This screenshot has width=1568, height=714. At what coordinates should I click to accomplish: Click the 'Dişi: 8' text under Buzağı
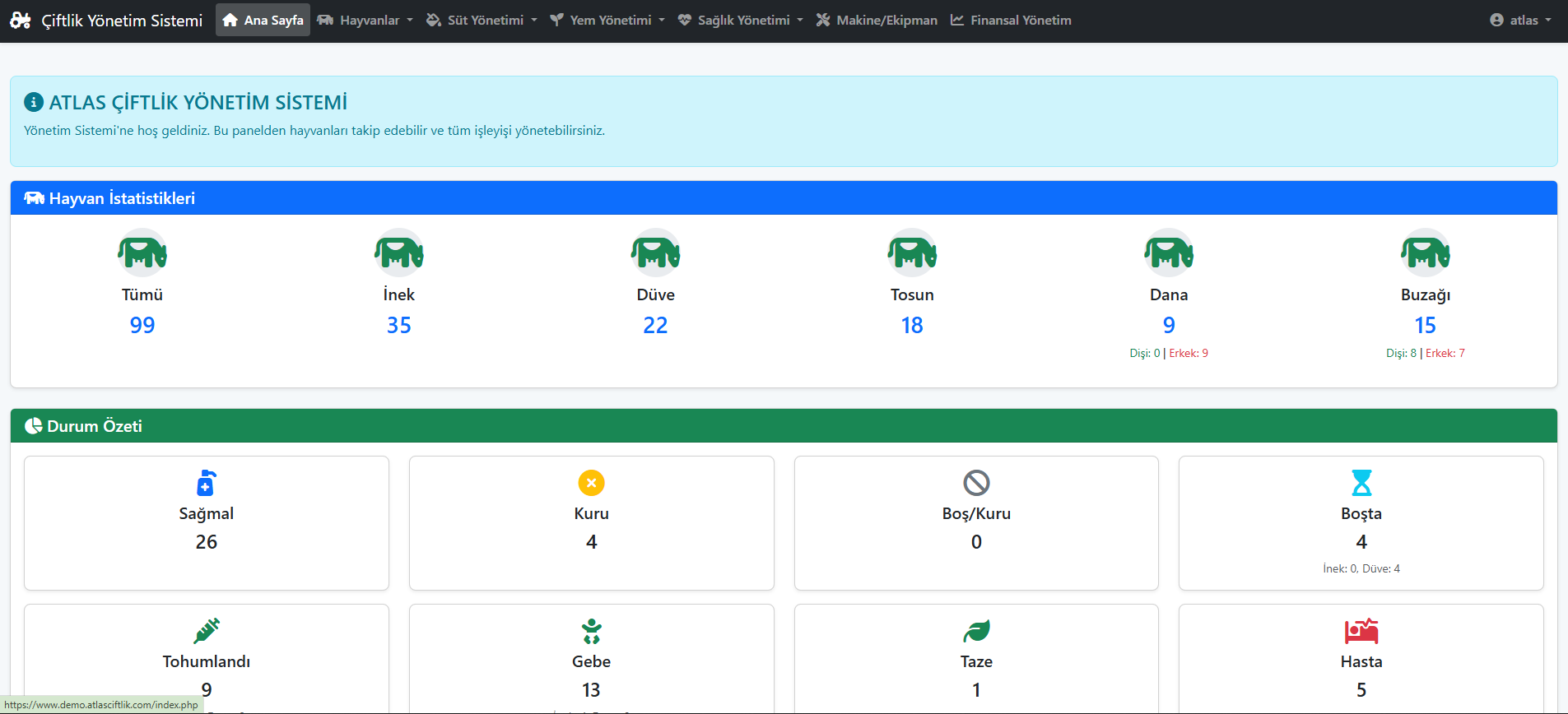tap(1402, 353)
